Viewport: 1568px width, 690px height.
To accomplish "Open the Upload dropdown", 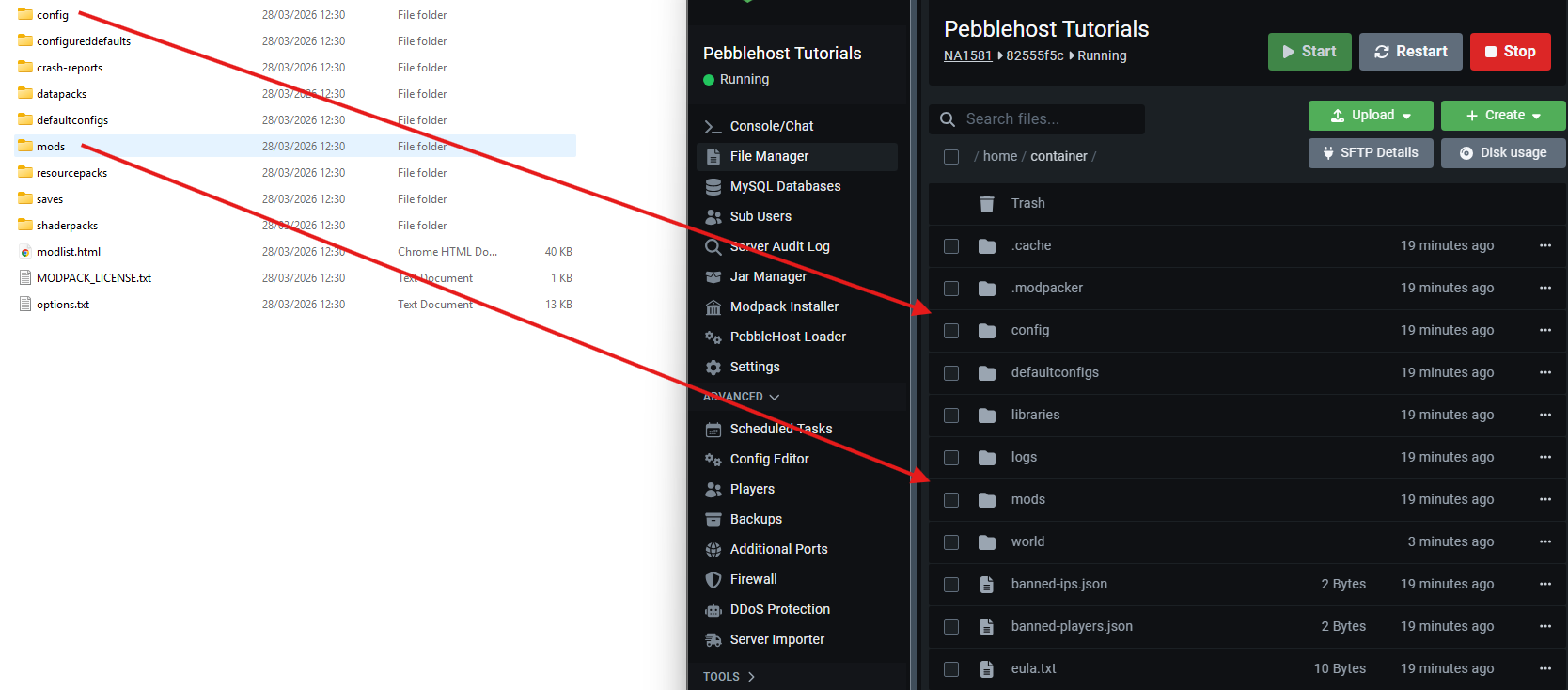I will coord(1370,116).
